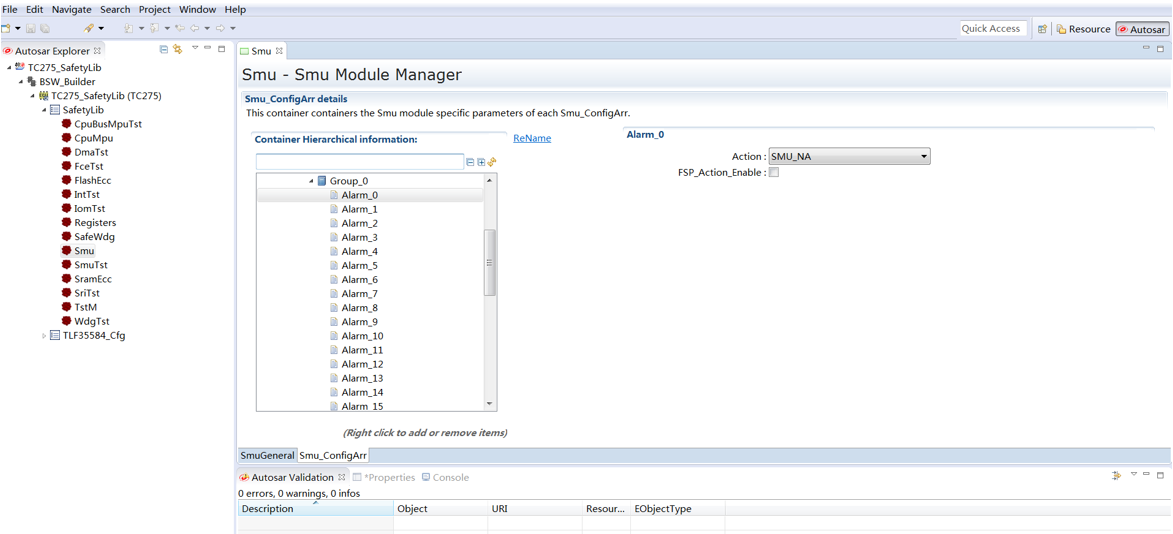
Task: Open the Project menu
Action: click(x=155, y=10)
